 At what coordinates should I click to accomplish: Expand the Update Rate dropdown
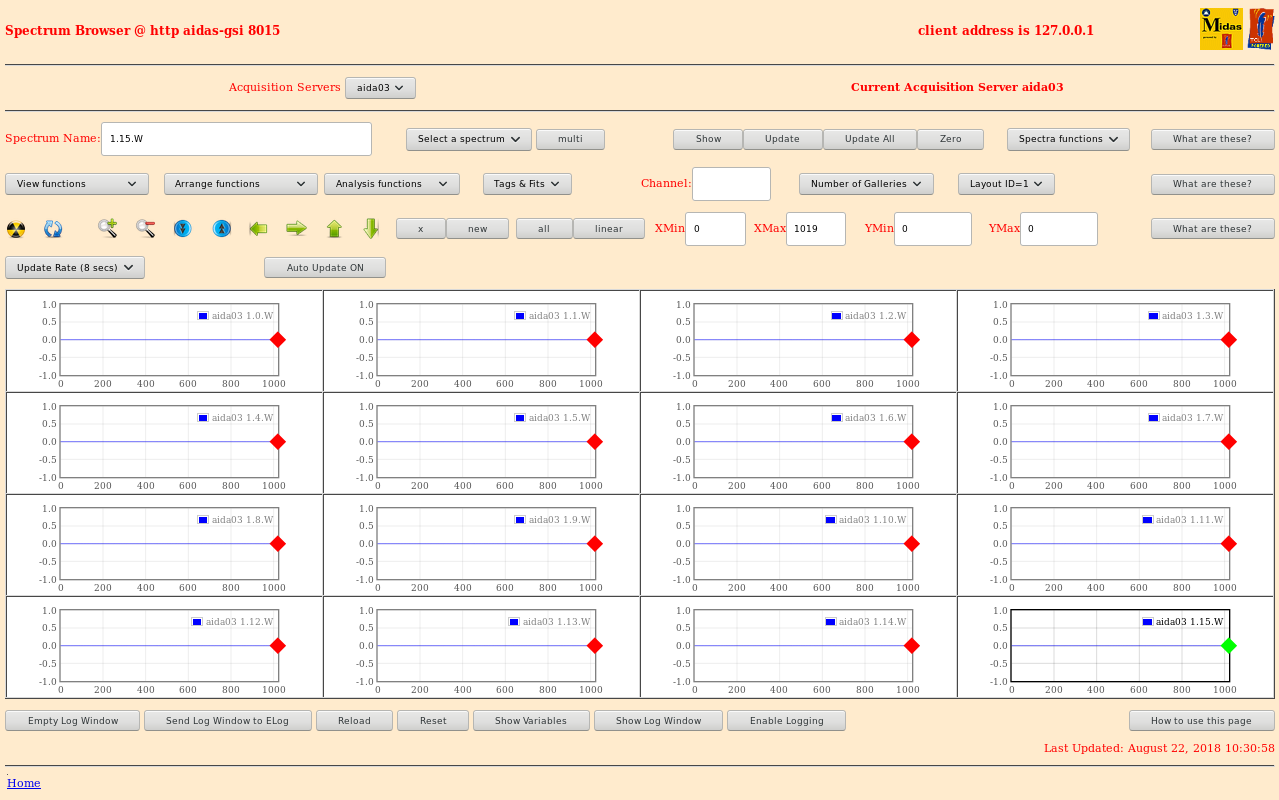(75, 268)
